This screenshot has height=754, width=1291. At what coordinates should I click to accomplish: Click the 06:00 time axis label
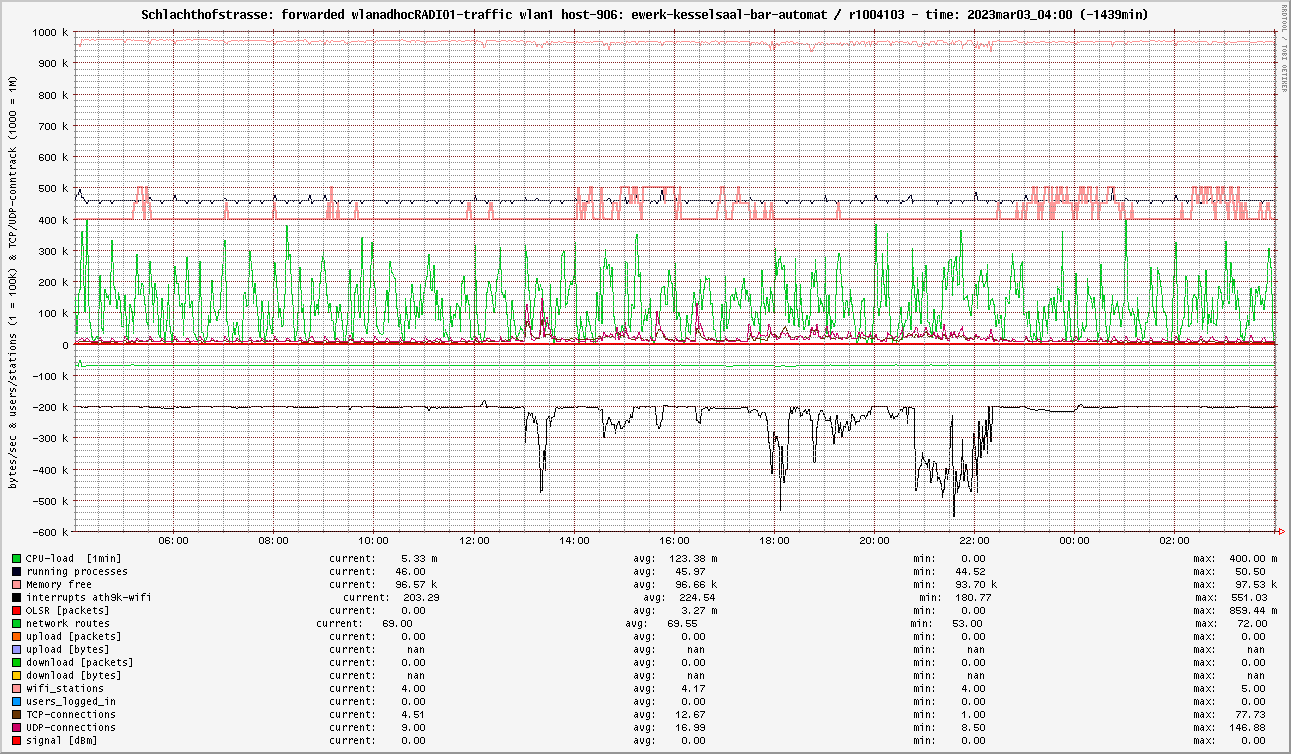(x=173, y=541)
